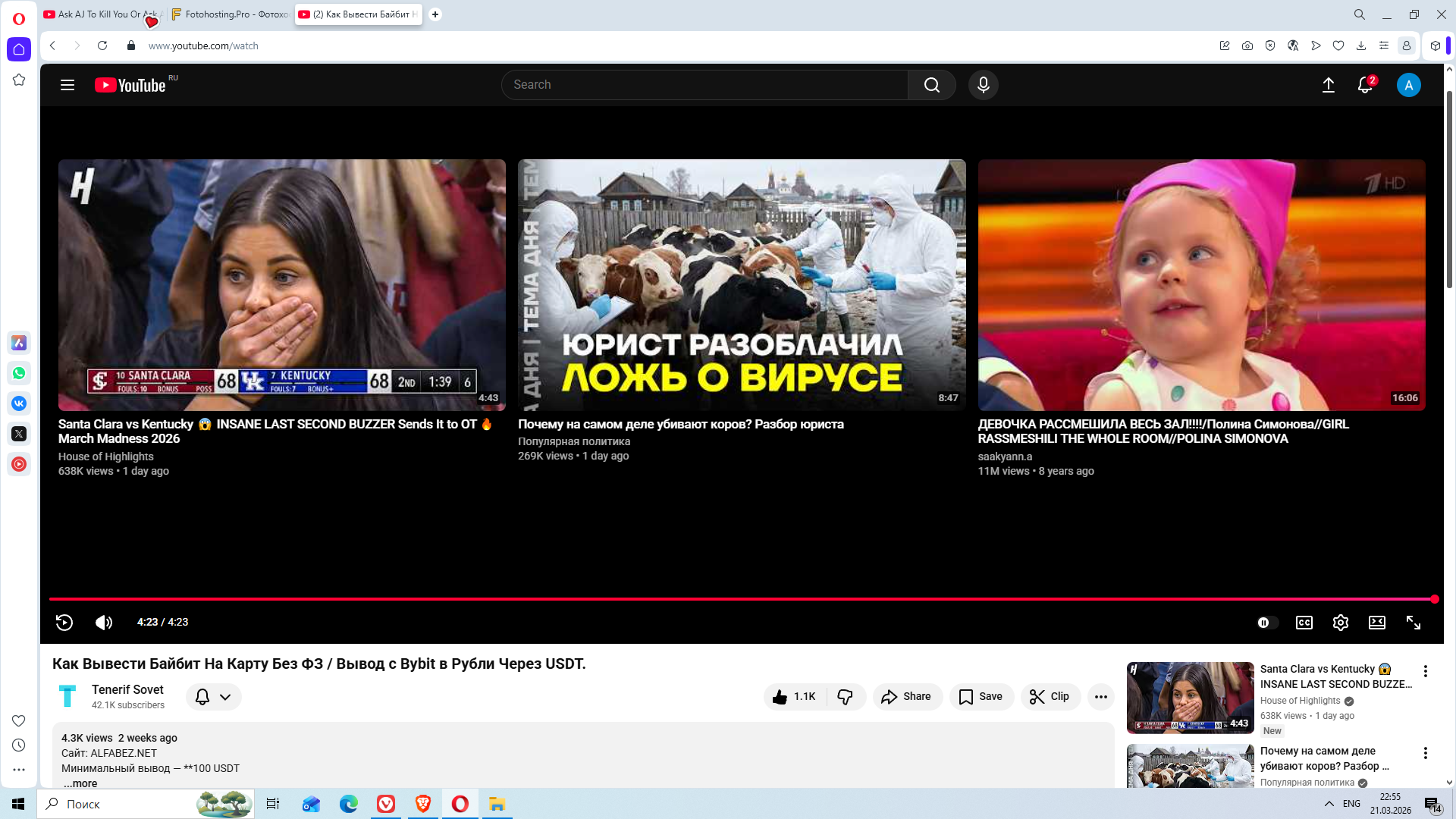Click the voice search microphone icon

[x=983, y=85]
